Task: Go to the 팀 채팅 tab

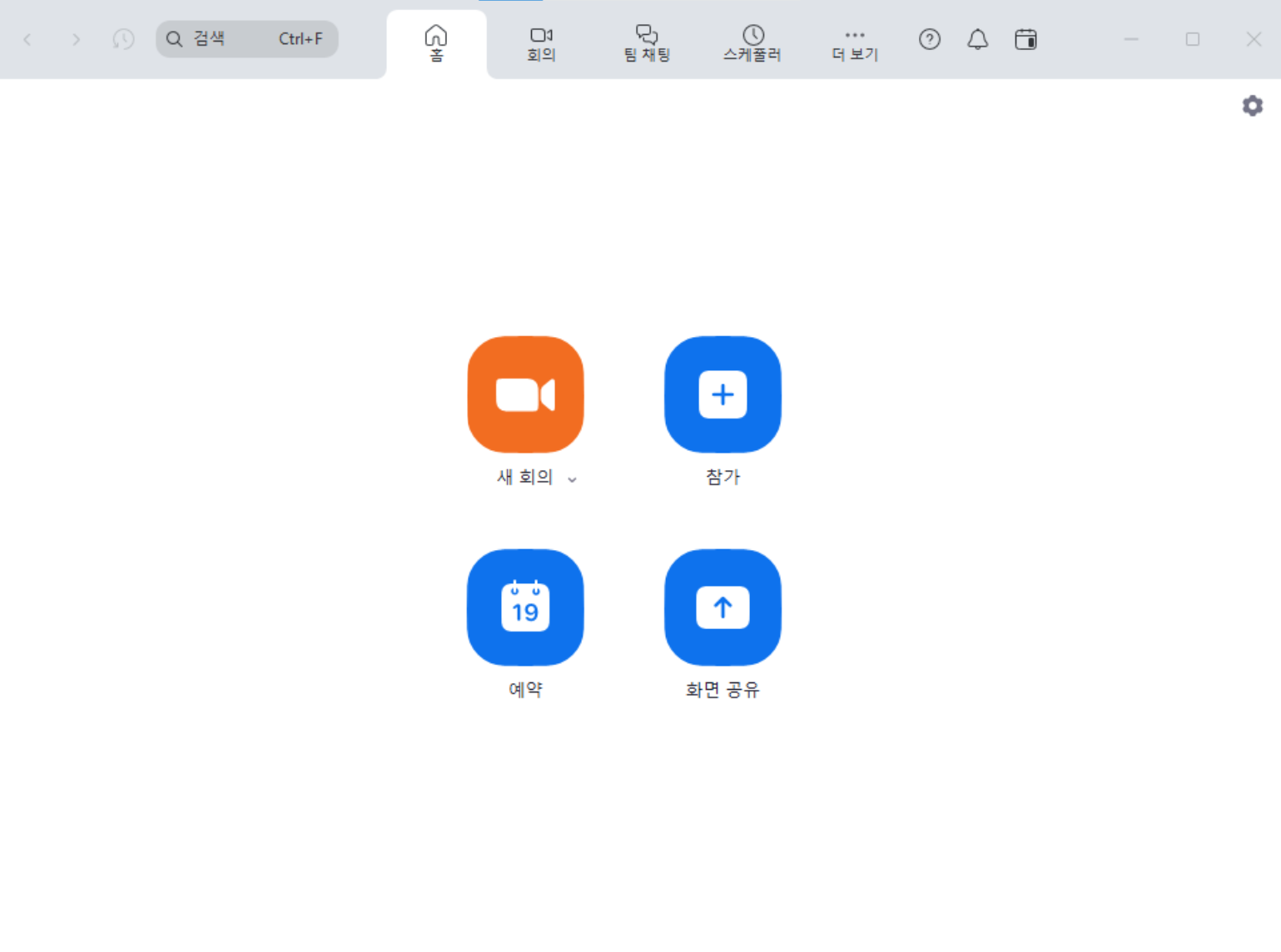Action: pyautogui.click(x=647, y=44)
